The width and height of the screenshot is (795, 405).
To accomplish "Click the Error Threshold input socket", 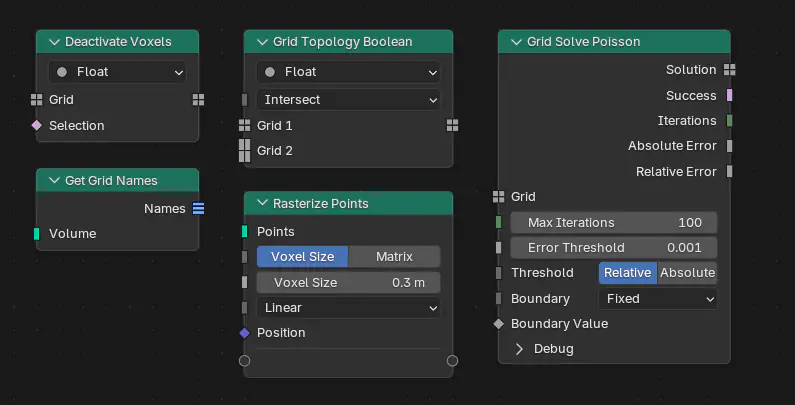I will 498,248.
